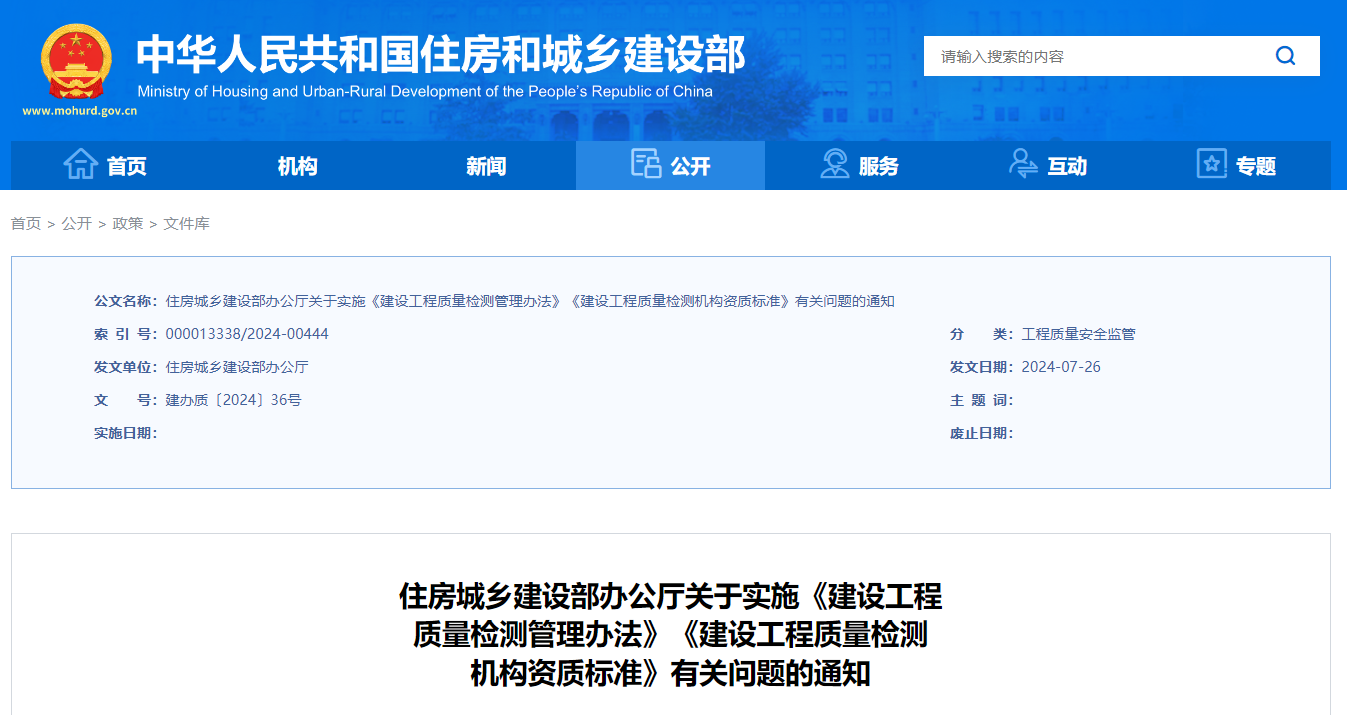Click the 实施日期 label
Image resolution: width=1347 pixels, height=715 pixels.
[126, 433]
